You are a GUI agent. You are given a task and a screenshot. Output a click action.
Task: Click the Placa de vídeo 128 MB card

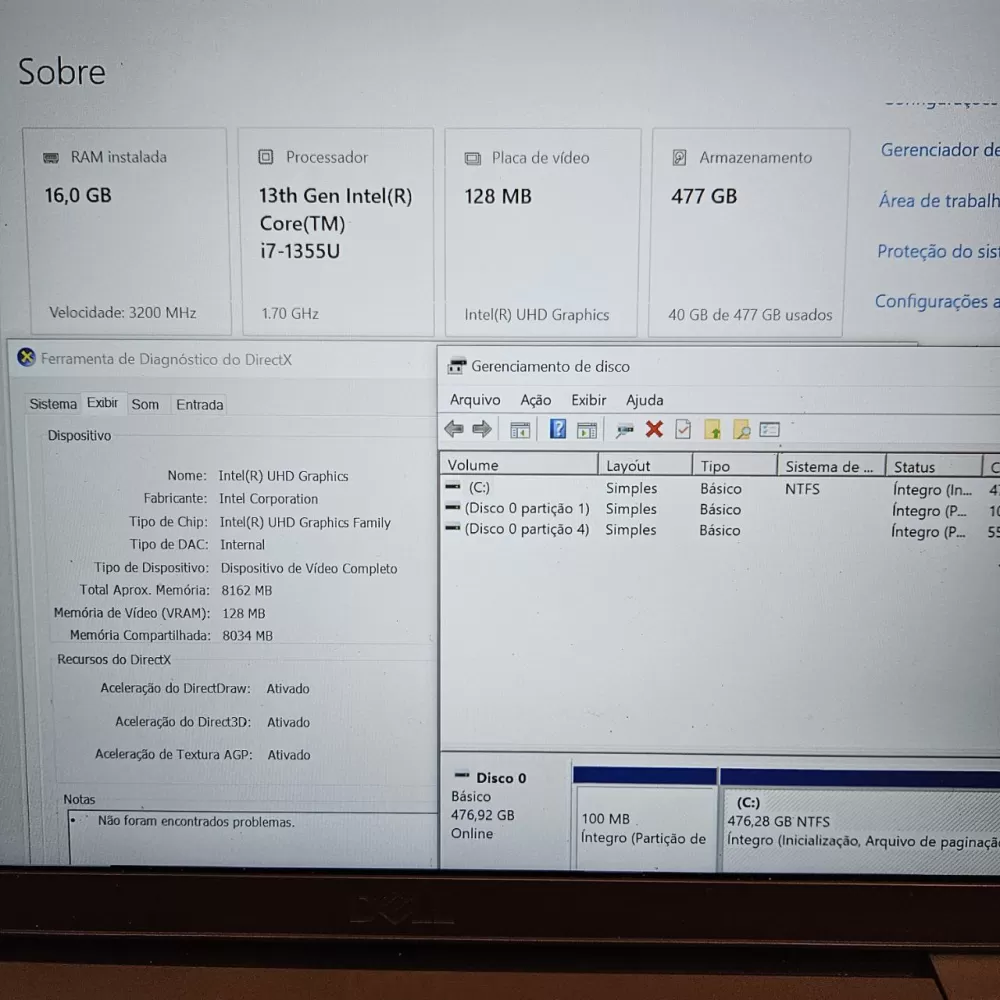(x=542, y=232)
